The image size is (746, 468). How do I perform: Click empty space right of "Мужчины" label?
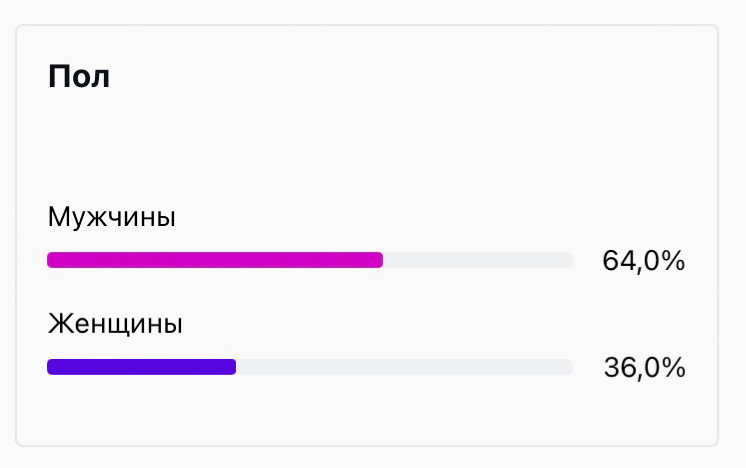(x=400, y=217)
